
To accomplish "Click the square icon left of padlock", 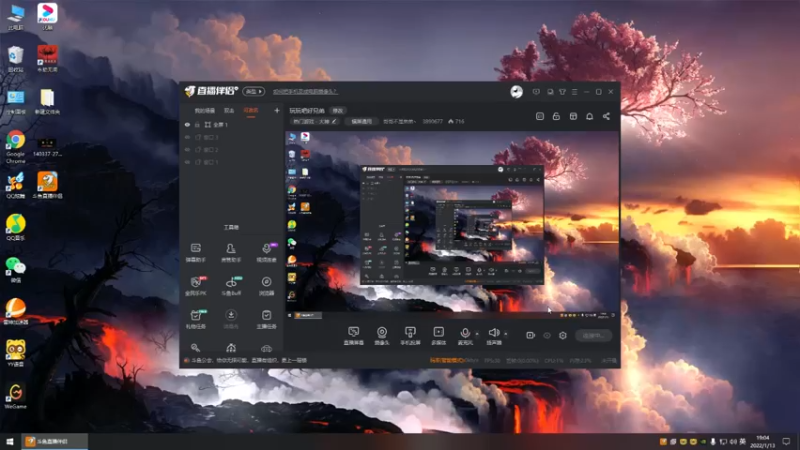I will point(540,116).
